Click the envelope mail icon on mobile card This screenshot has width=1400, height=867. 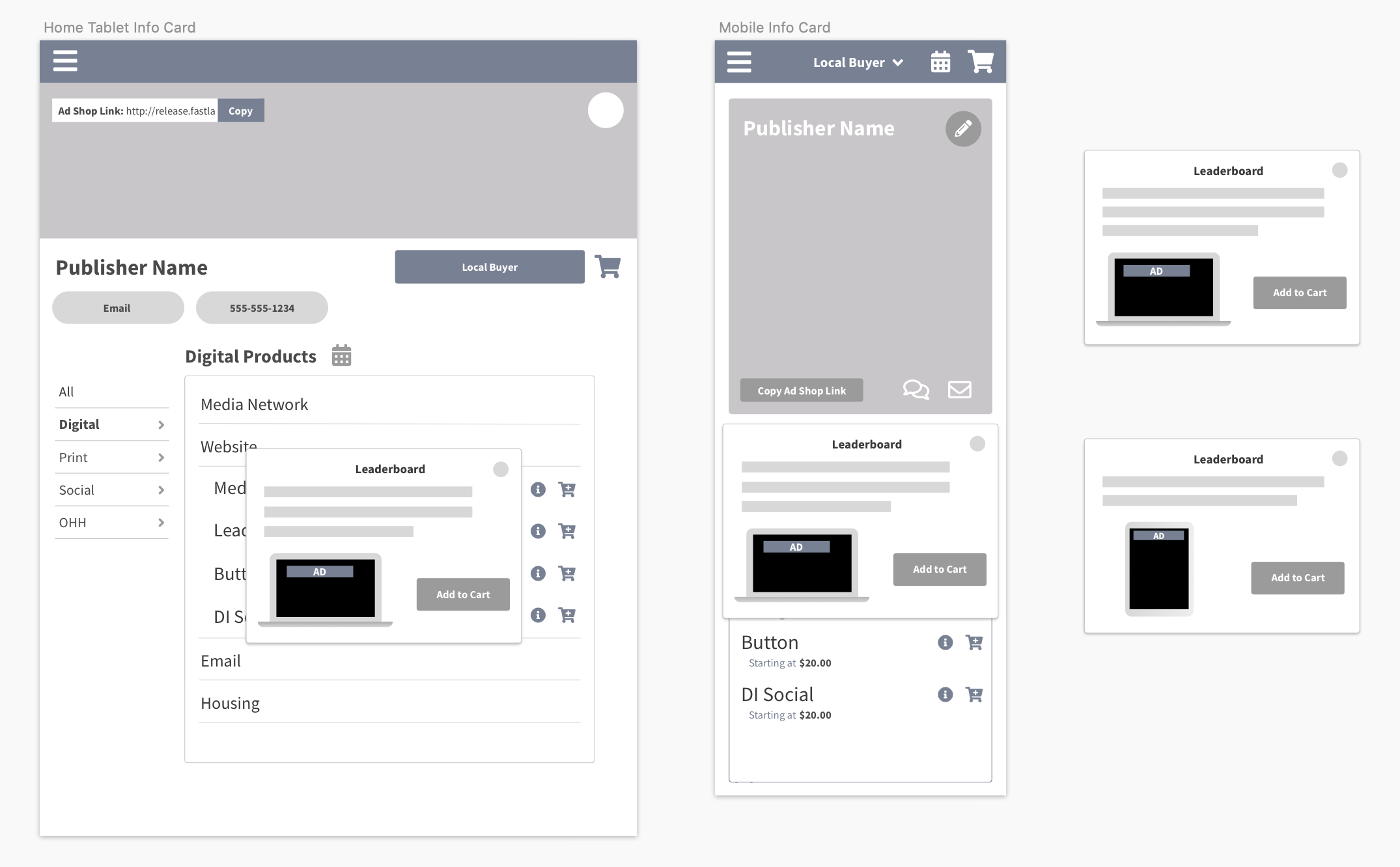pos(959,390)
